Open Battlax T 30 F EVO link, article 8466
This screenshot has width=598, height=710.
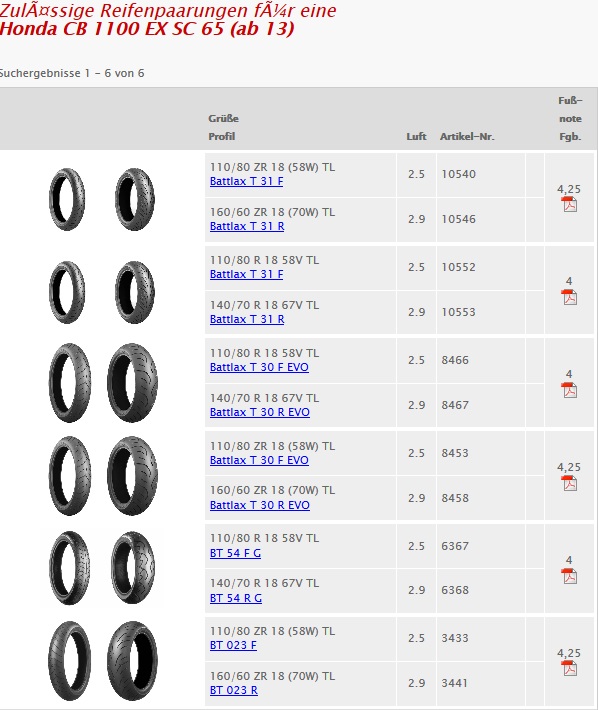[259, 367]
